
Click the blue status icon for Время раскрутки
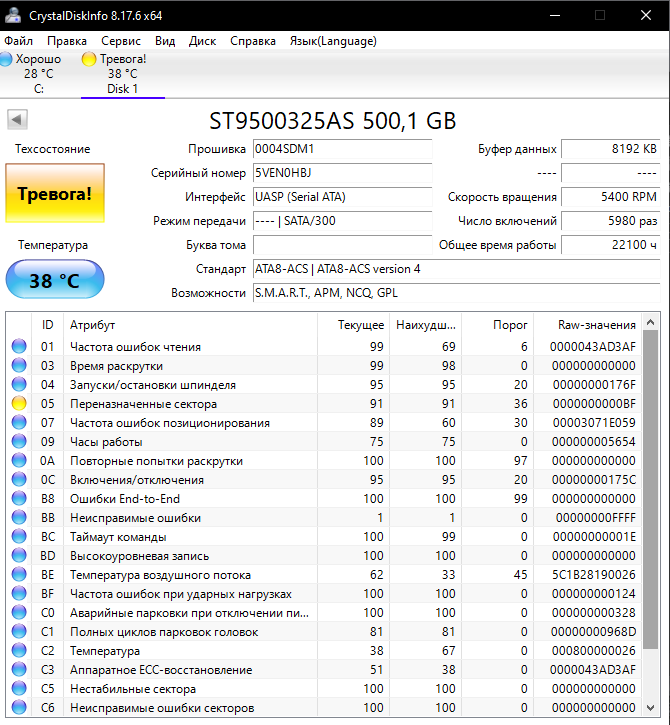click(19, 365)
